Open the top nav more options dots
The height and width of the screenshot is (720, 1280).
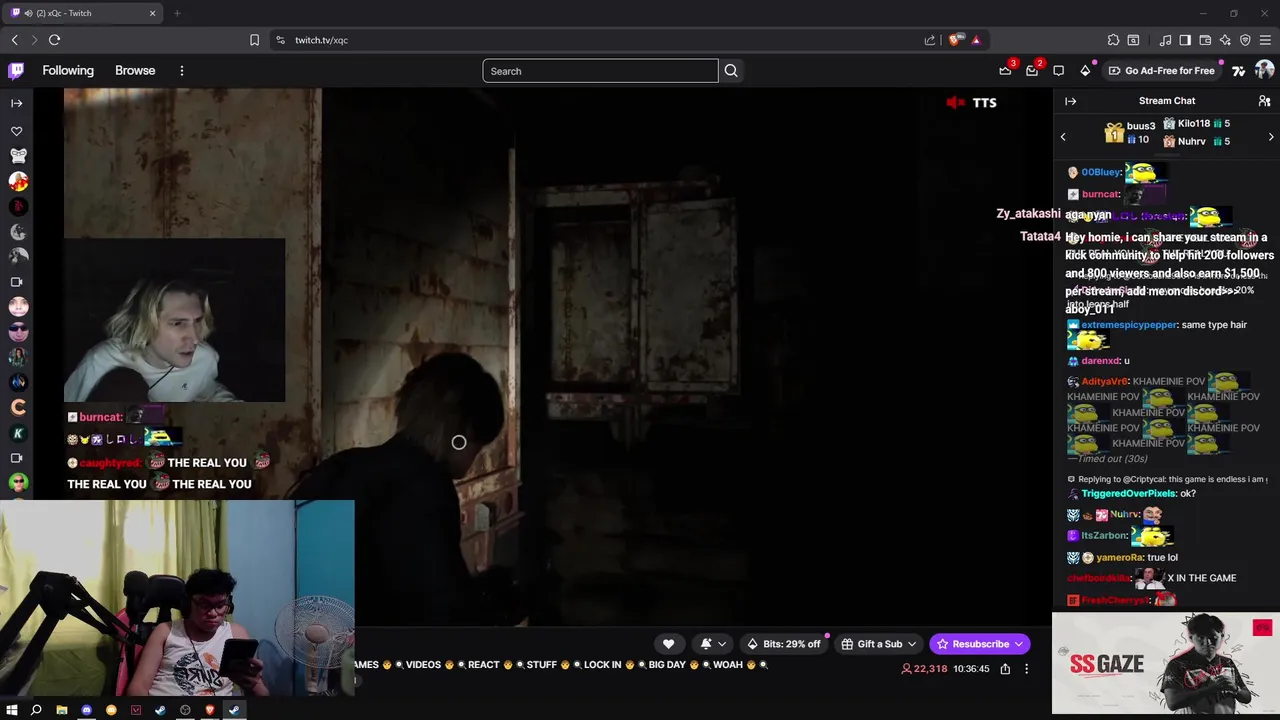181,71
